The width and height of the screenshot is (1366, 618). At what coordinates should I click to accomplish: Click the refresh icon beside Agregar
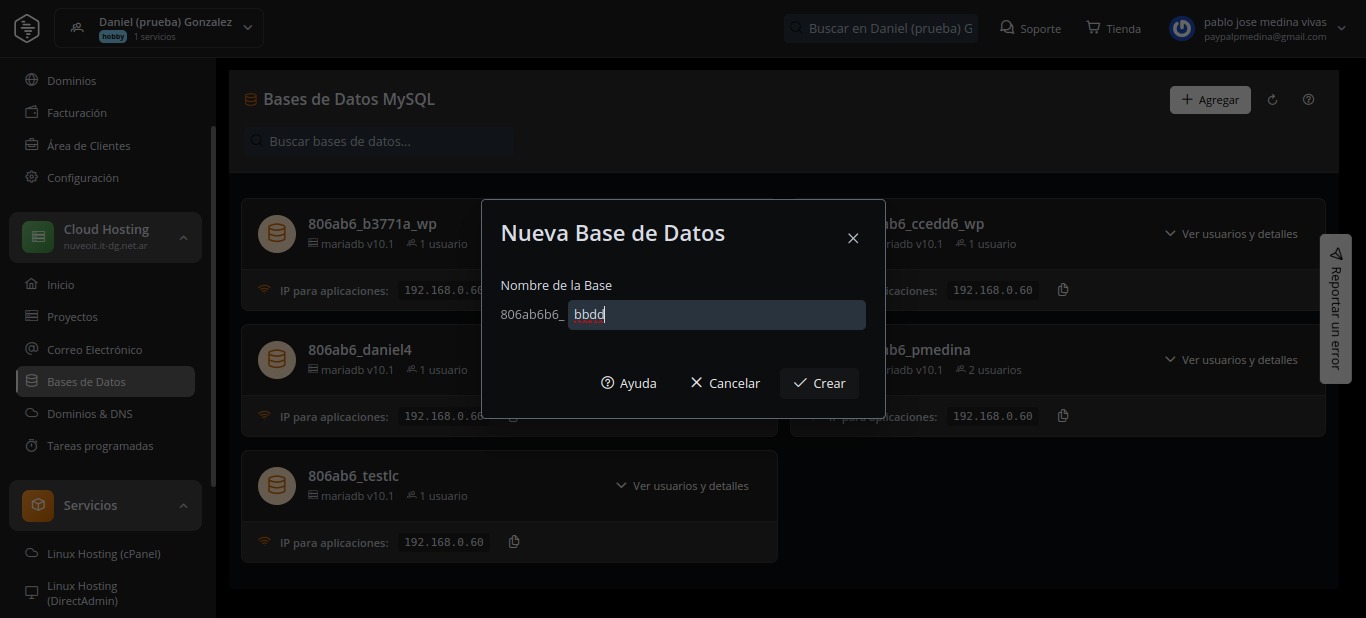(1272, 100)
